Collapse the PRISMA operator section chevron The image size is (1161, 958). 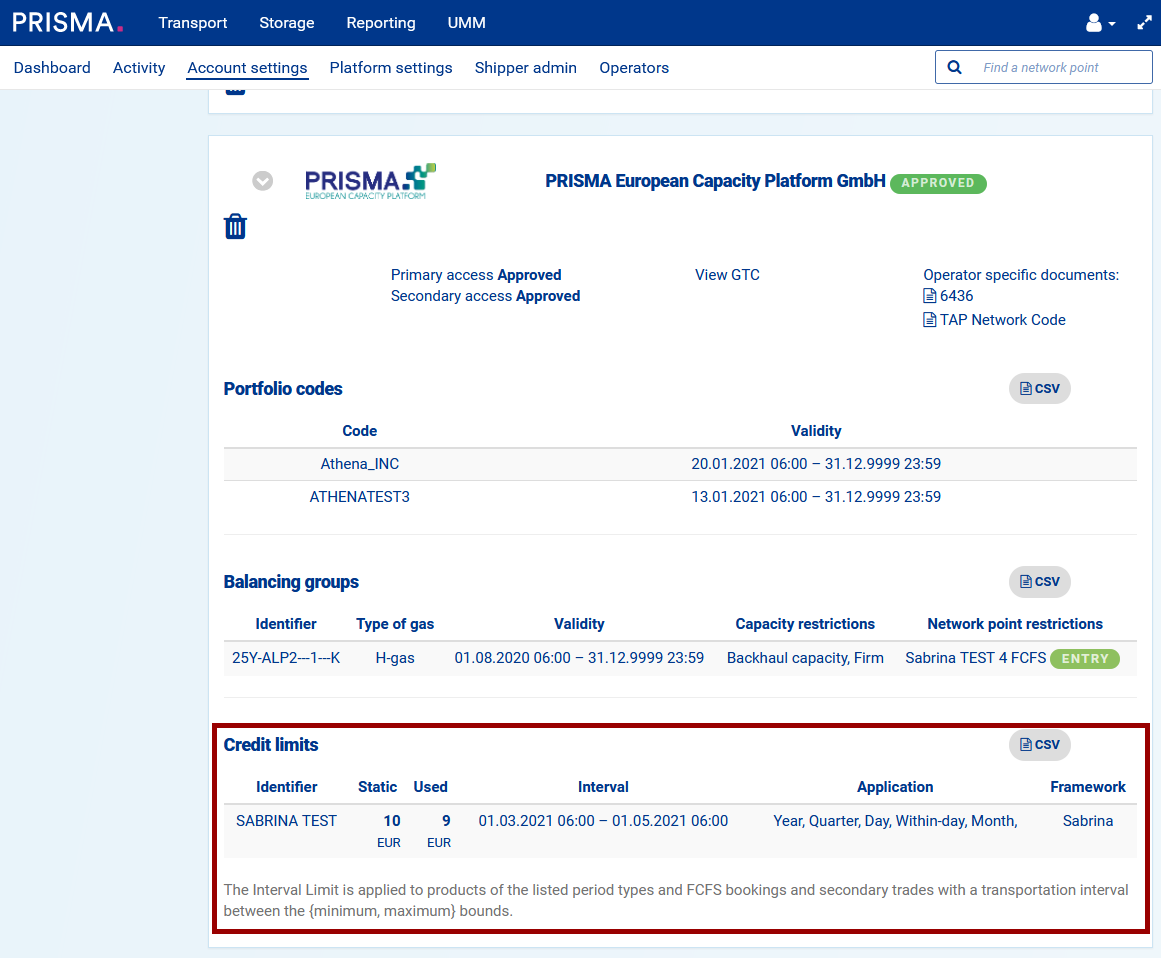262,181
